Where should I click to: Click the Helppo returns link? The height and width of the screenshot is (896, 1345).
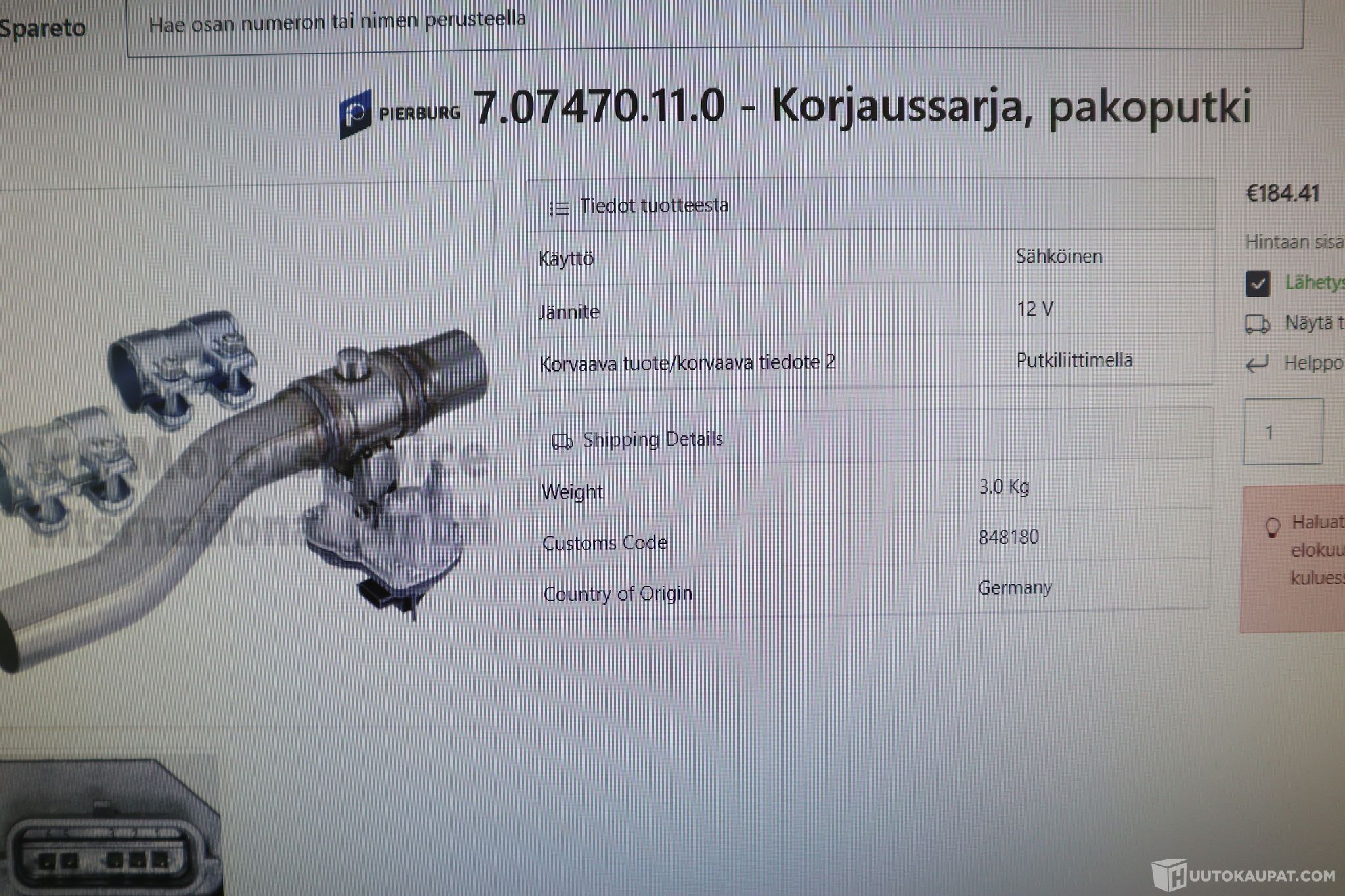1314,362
